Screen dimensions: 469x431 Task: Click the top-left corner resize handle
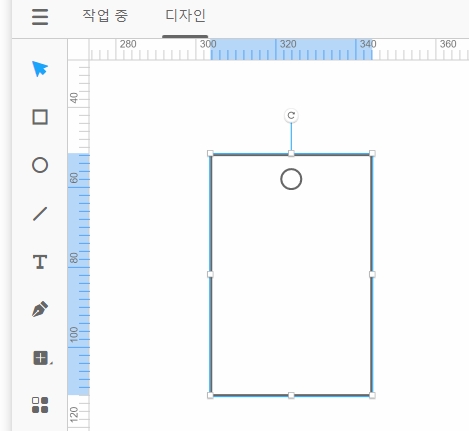coord(210,153)
